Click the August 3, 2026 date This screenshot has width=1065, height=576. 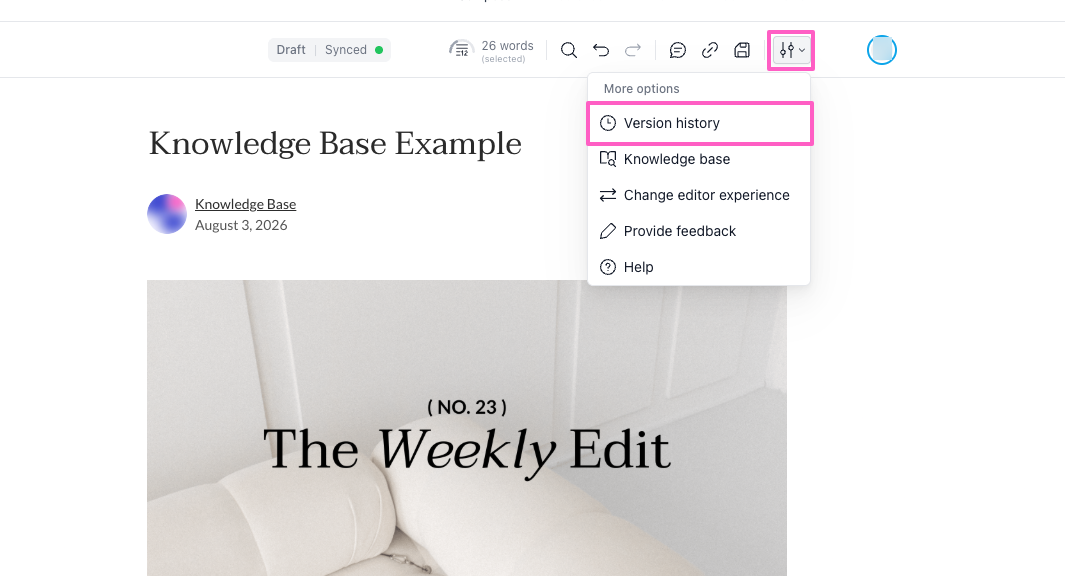241,226
